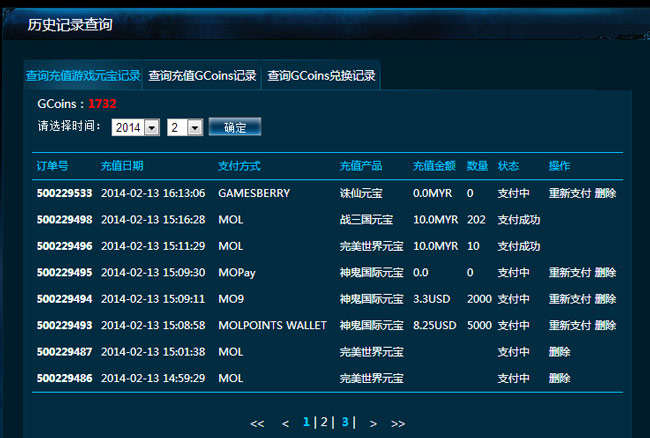Viewport: 650px width, 438px height.
Task: Click the 支付方式 column header
Action: point(239,166)
